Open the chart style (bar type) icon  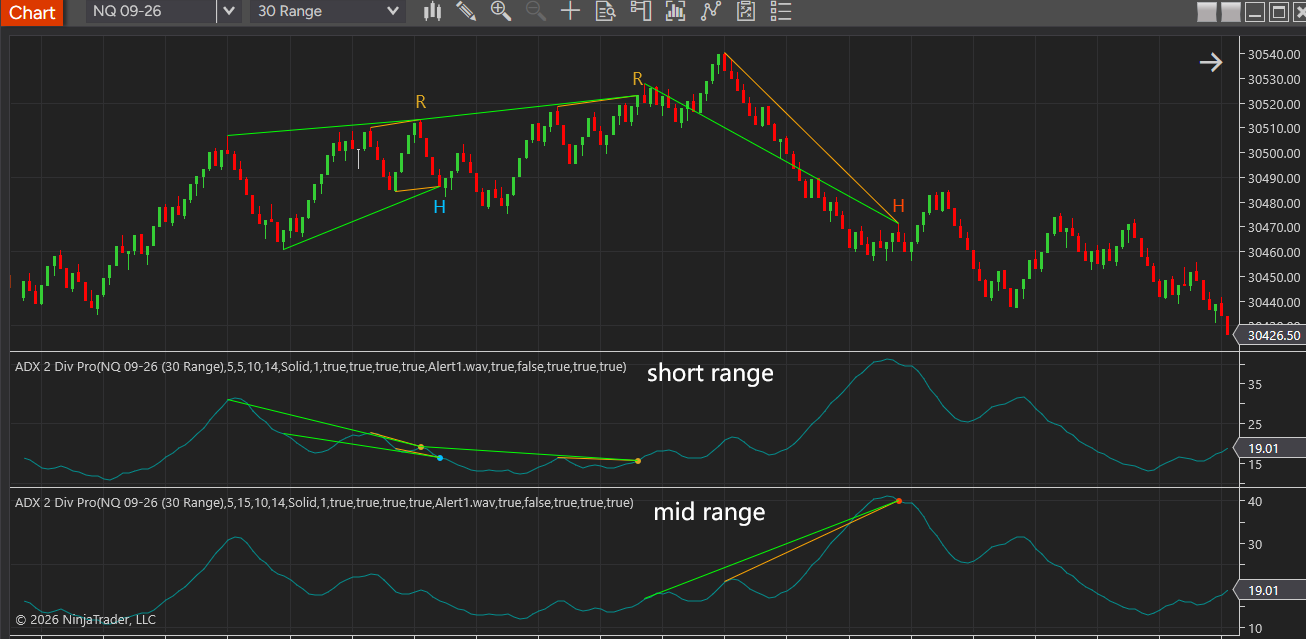[x=432, y=11]
